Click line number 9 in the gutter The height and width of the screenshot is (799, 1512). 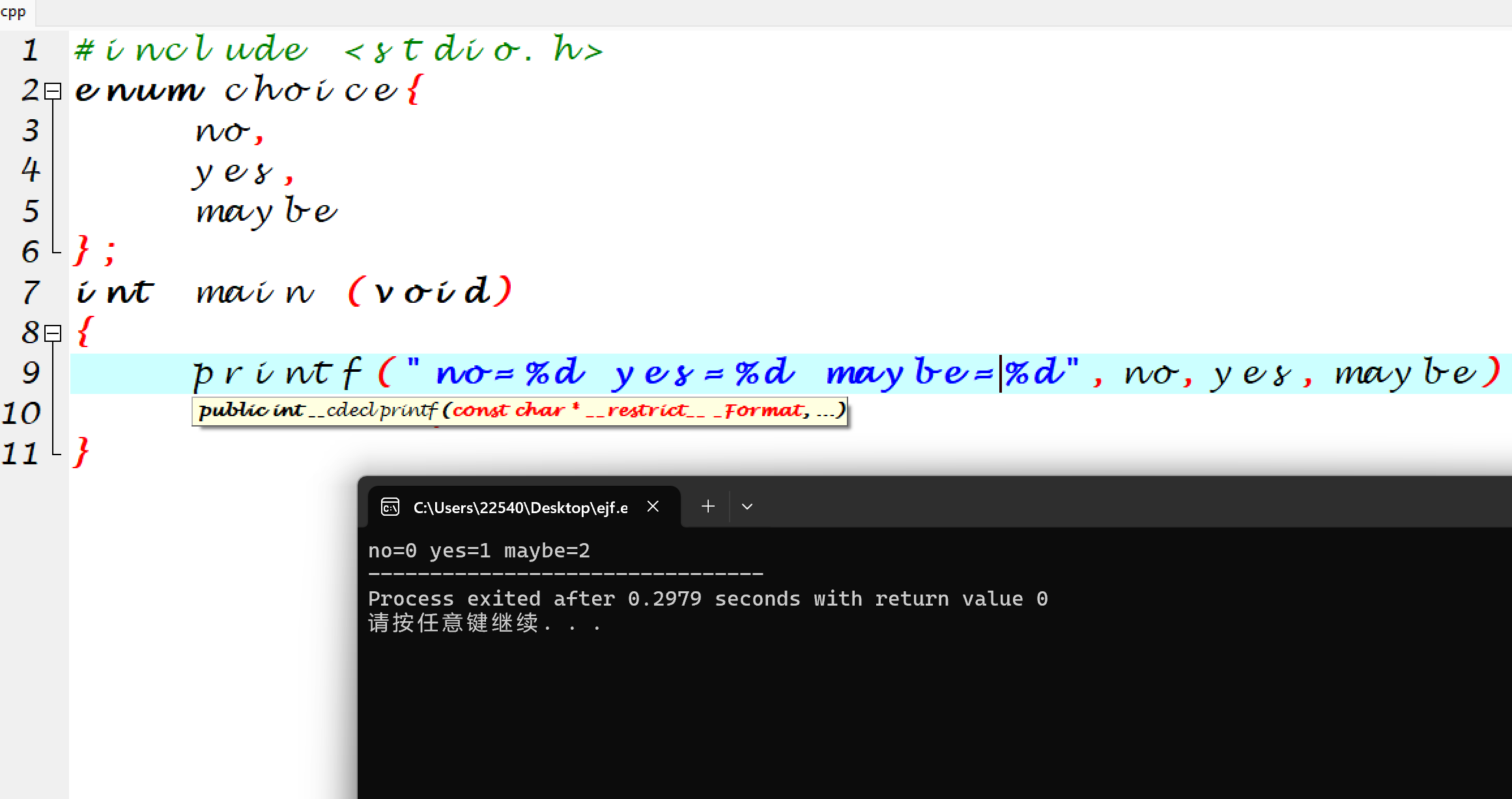tap(30, 373)
